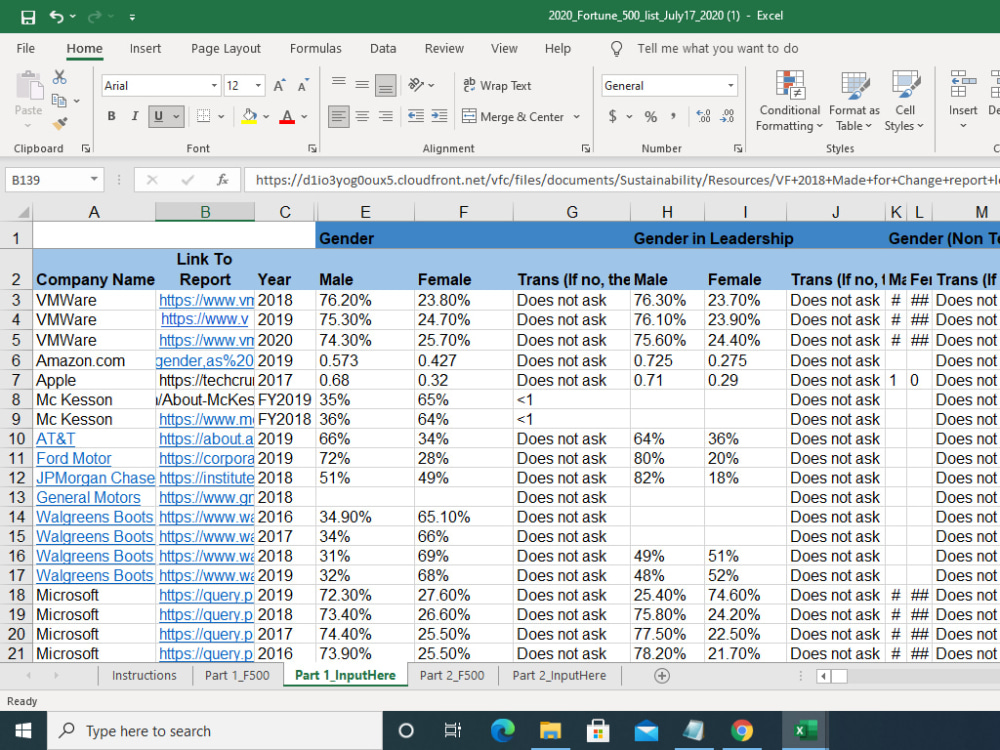
Task: Copy selection using the Copy icon
Action: coord(59,100)
